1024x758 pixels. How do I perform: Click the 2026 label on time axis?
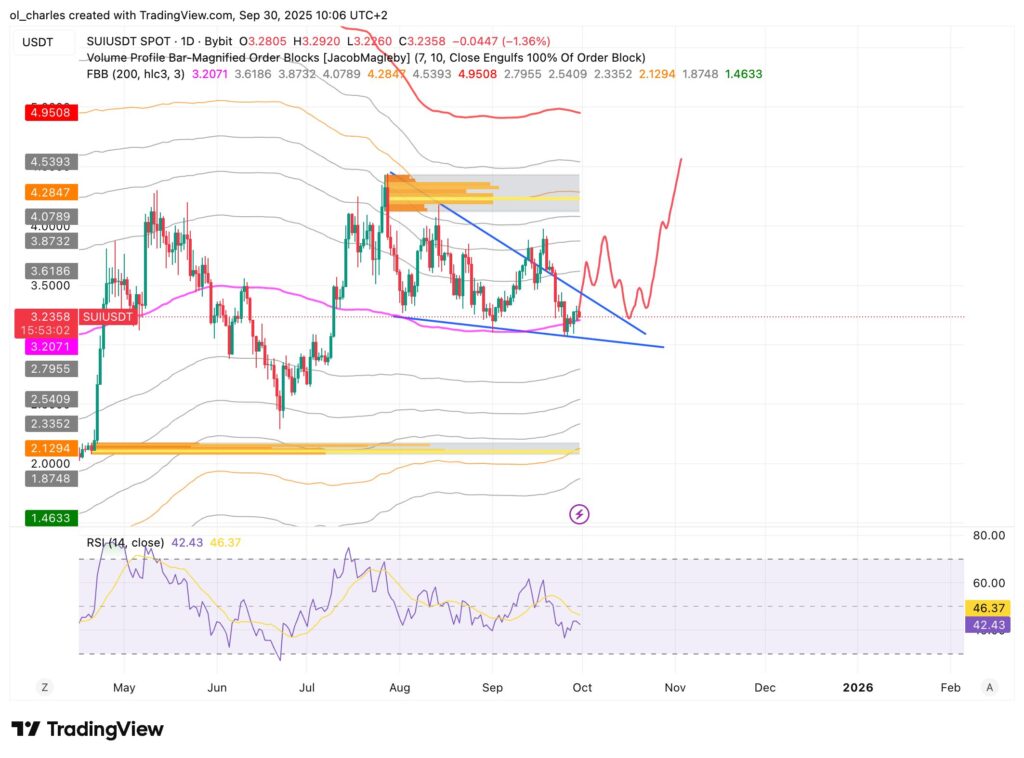[x=857, y=687]
